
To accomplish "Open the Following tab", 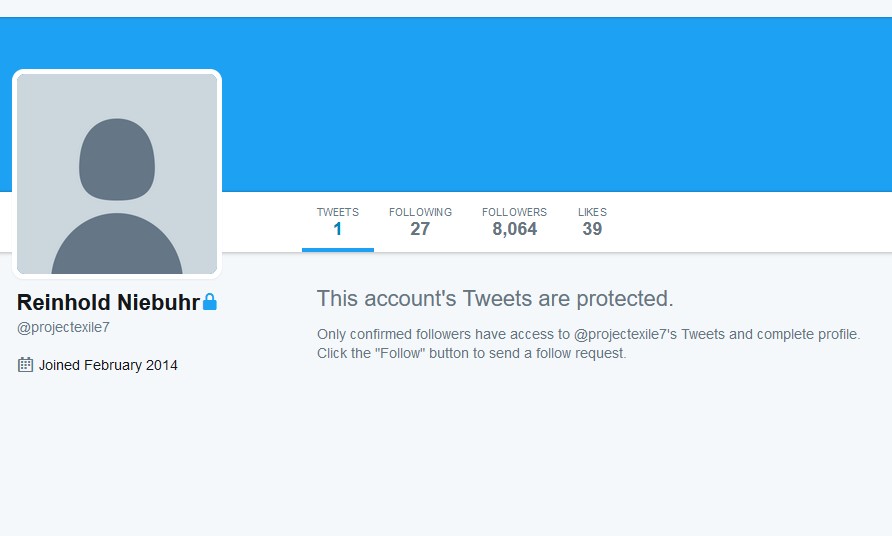I will tap(420, 222).
